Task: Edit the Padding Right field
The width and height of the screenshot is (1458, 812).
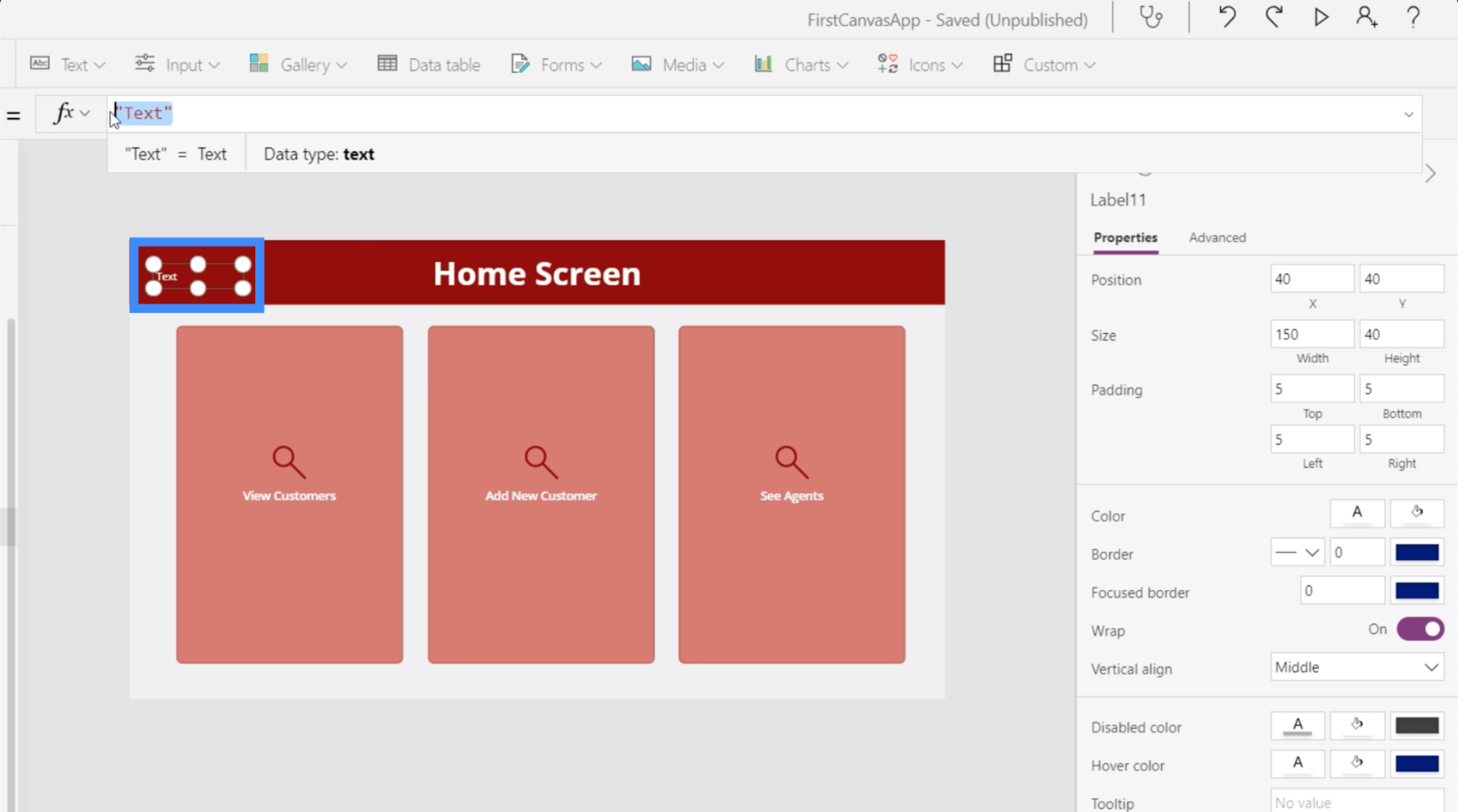Action: [1402, 439]
